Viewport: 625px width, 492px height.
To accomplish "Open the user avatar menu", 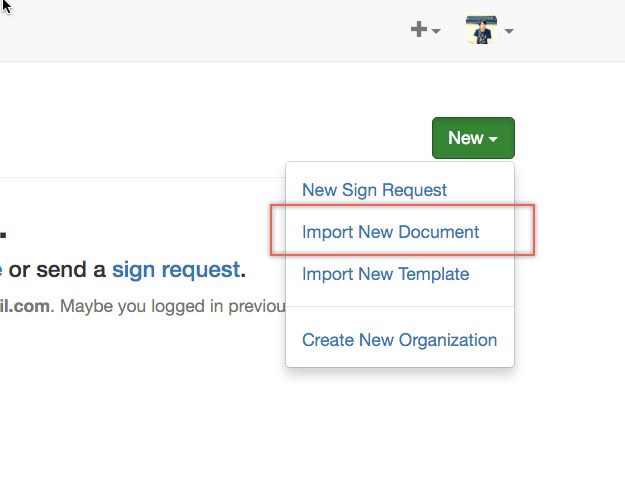I will tap(481, 30).
